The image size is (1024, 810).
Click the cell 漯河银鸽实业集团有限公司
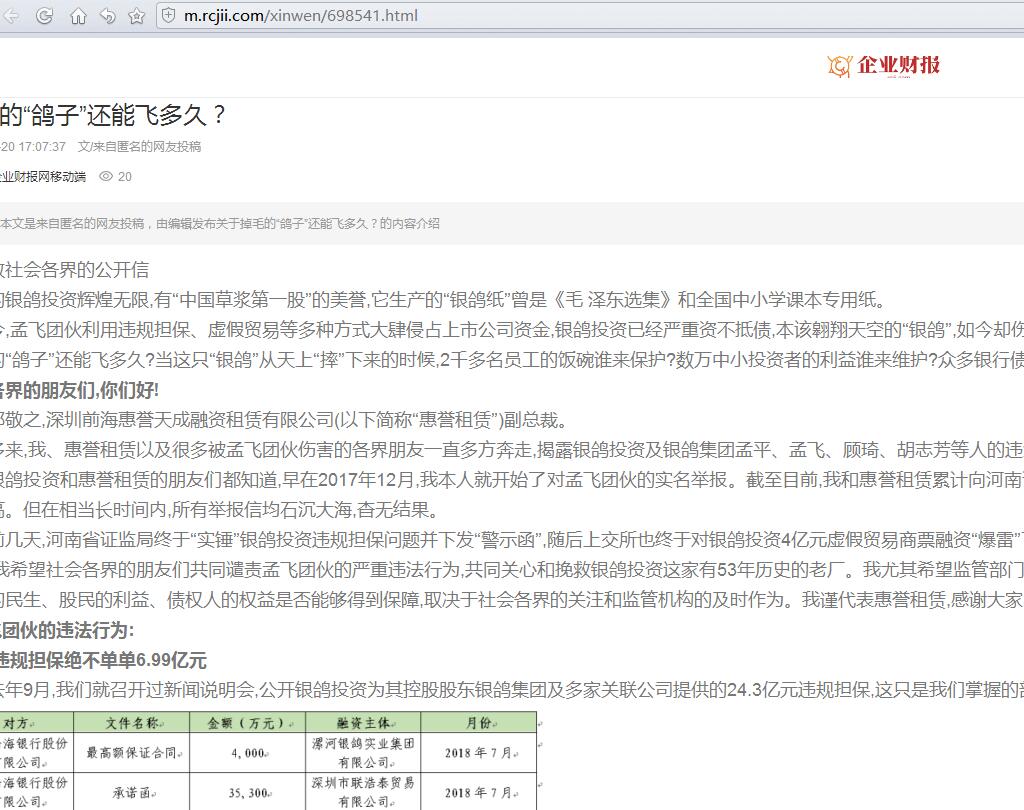pyautogui.click(x=363, y=753)
